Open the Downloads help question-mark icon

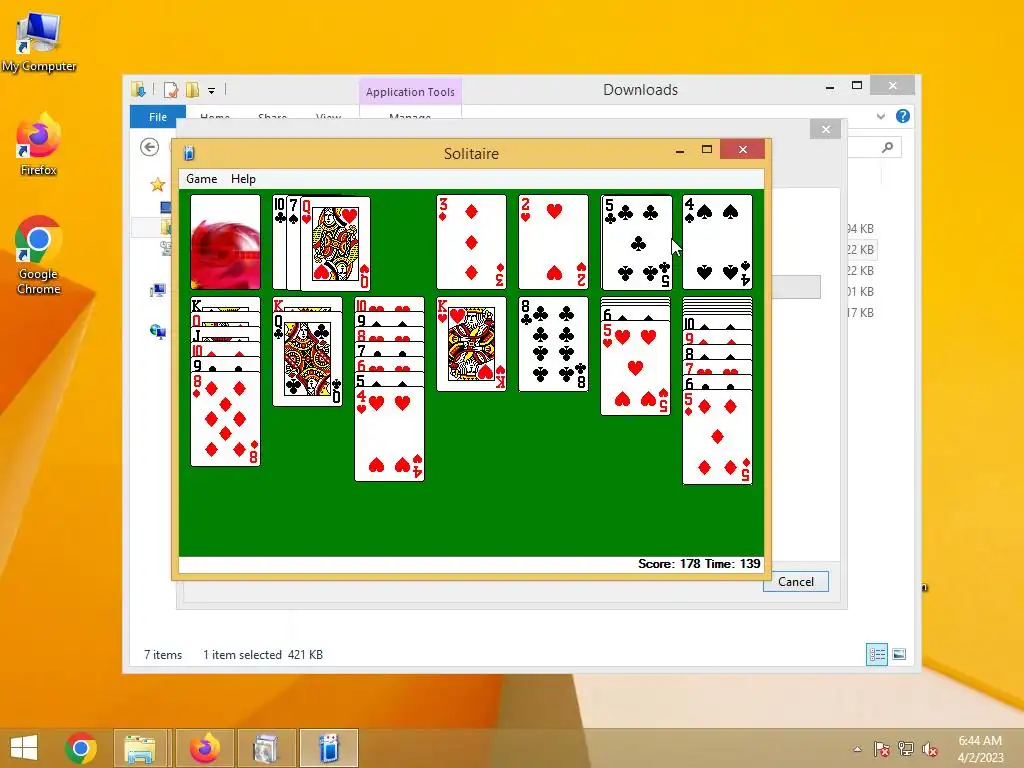(903, 116)
